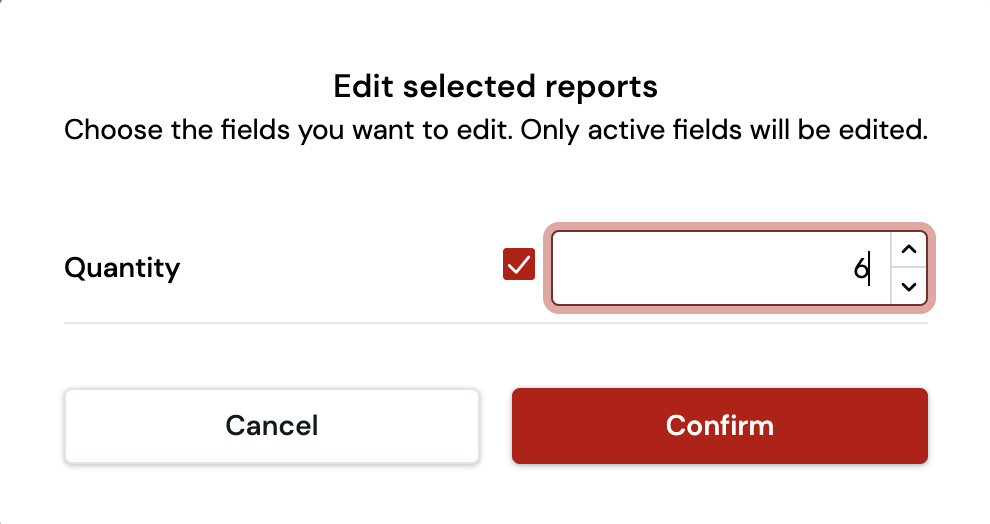Increase quantity with the up chevron

[x=908, y=250]
